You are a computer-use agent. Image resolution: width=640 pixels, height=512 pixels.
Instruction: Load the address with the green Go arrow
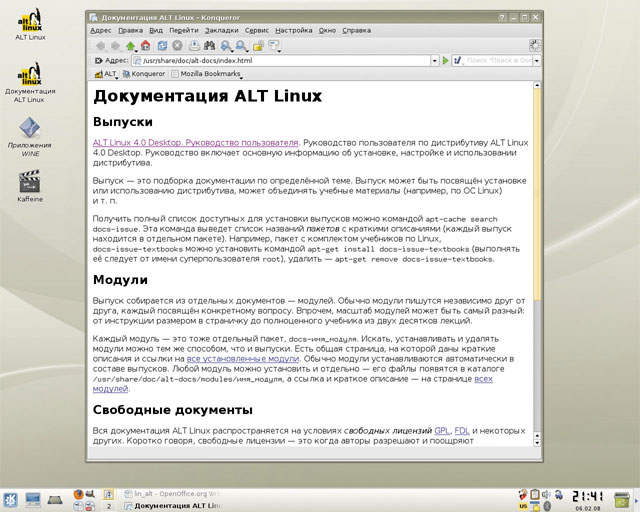(445, 61)
